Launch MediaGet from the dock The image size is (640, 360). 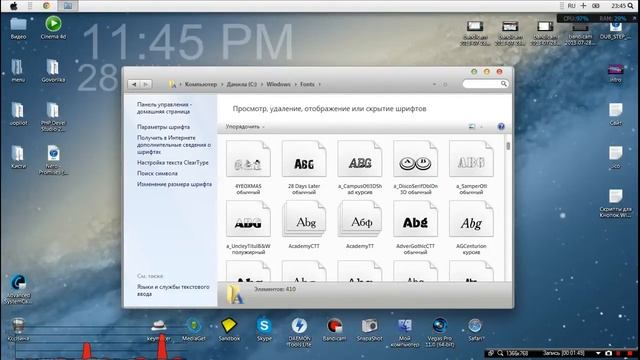click(x=194, y=330)
